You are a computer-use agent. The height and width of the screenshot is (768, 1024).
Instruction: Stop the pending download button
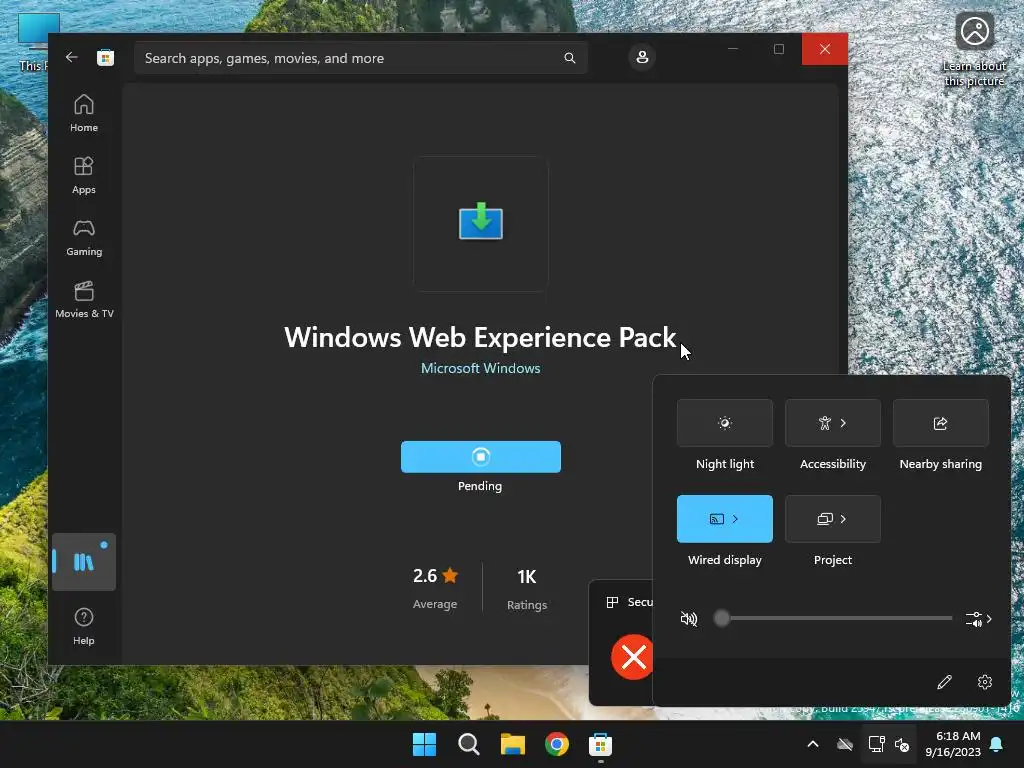(x=481, y=456)
